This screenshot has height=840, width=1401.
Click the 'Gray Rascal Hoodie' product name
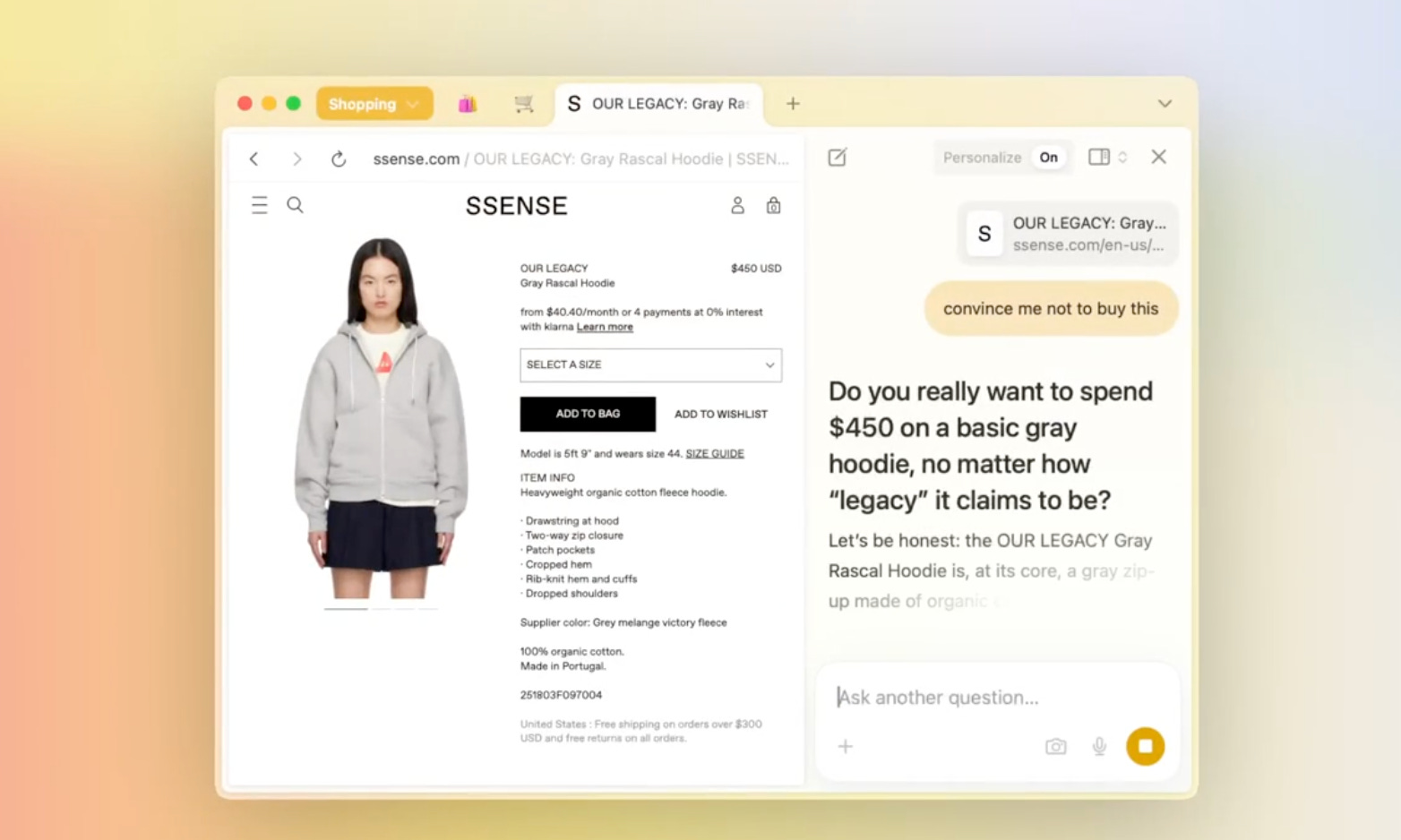[x=567, y=283]
